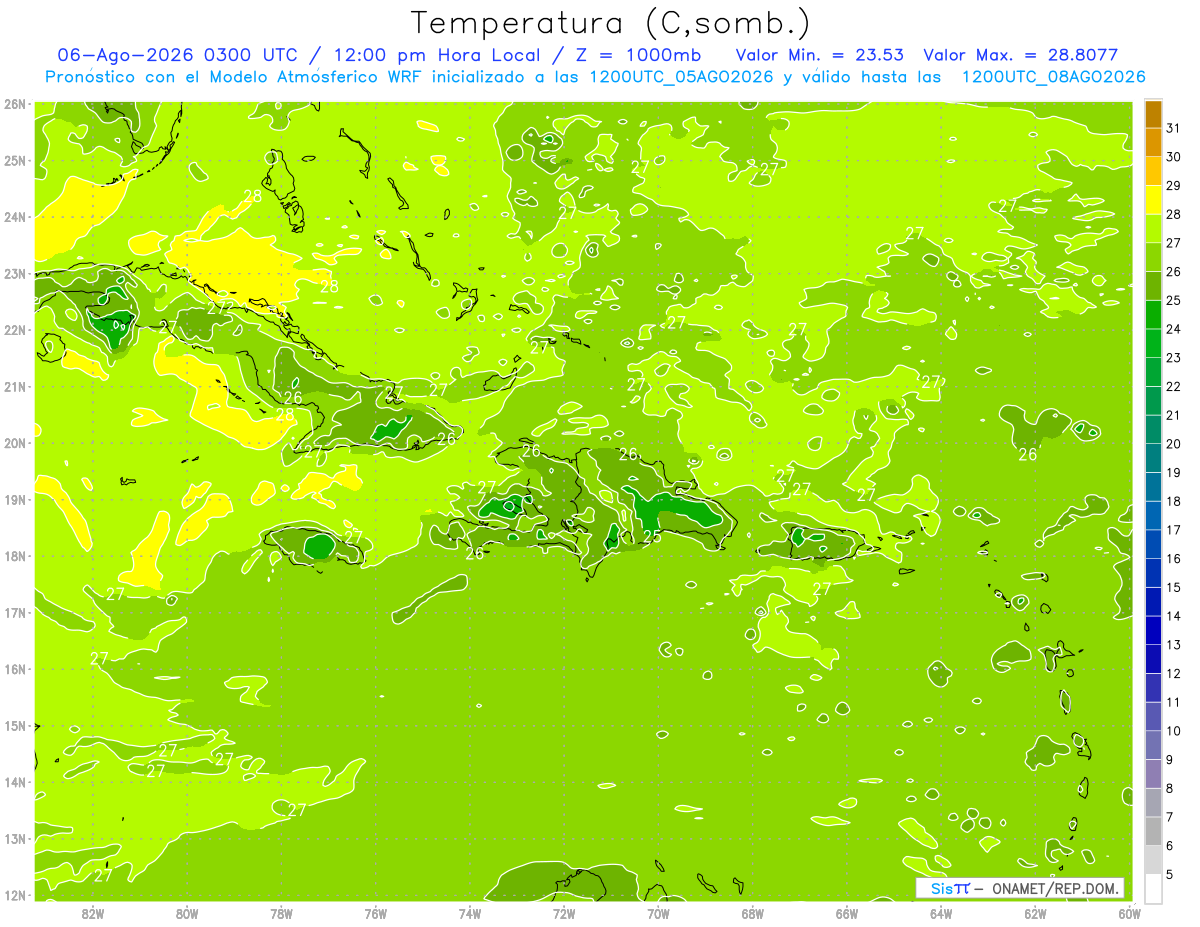Click the yellow legend segment between 28 and 29
Image resolution: width=1200 pixels, height=927 pixels.
(1153, 200)
